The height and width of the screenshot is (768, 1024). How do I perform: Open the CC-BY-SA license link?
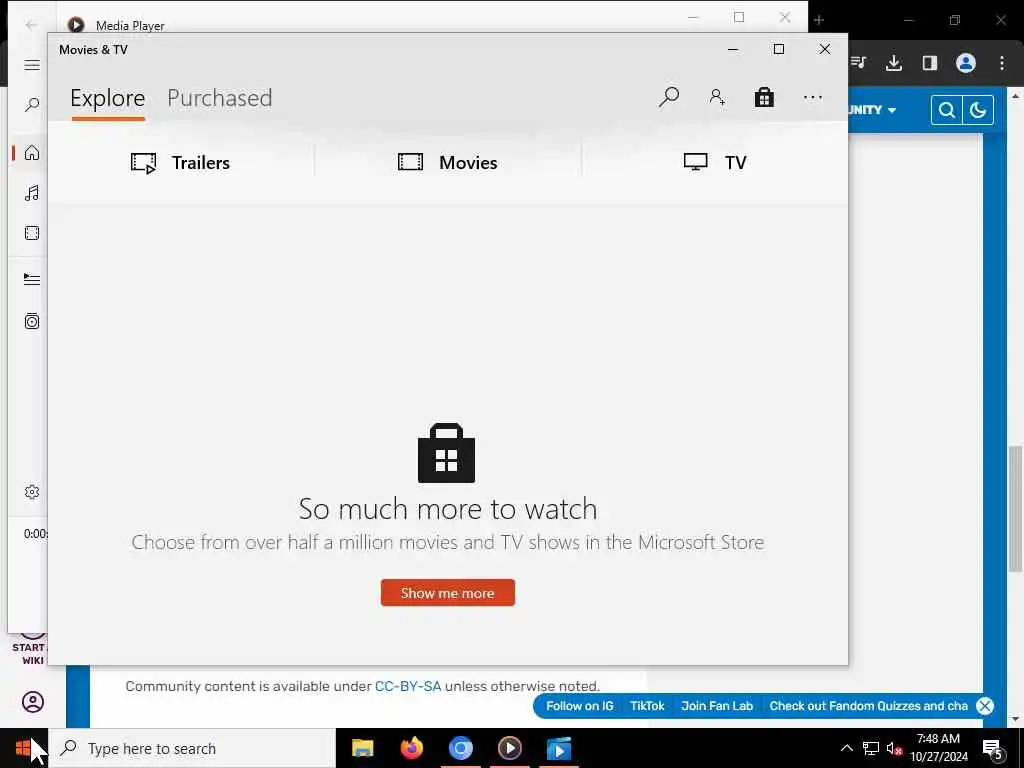click(x=408, y=686)
